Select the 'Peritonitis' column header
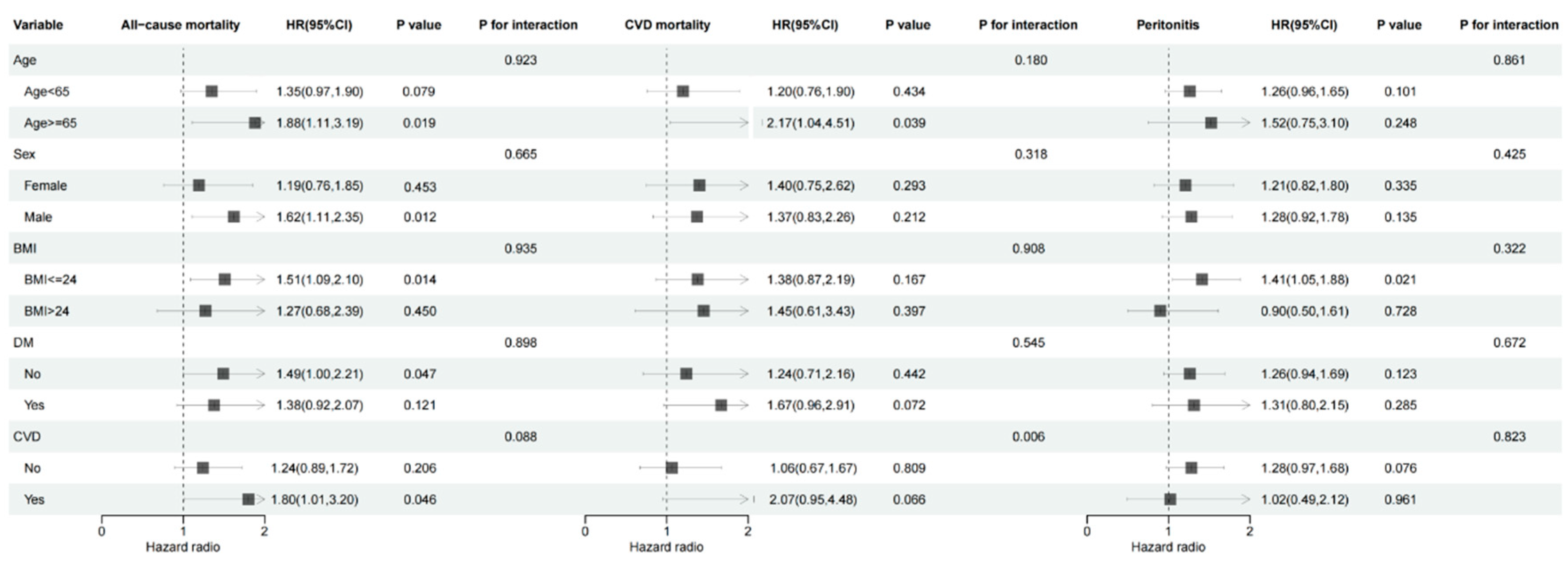This screenshot has height=561, width=1568. point(1167,25)
